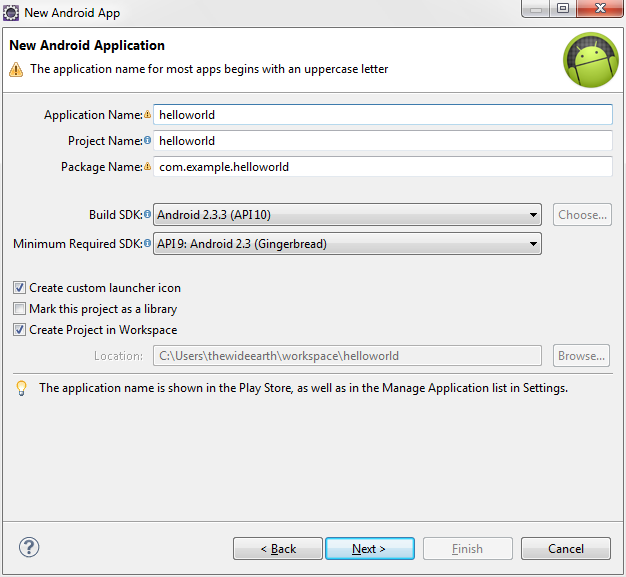Image resolution: width=626 pixels, height=577 pixels.
Task: Click info marker next to Minimum Required SDK
Action: pos(147,243)
